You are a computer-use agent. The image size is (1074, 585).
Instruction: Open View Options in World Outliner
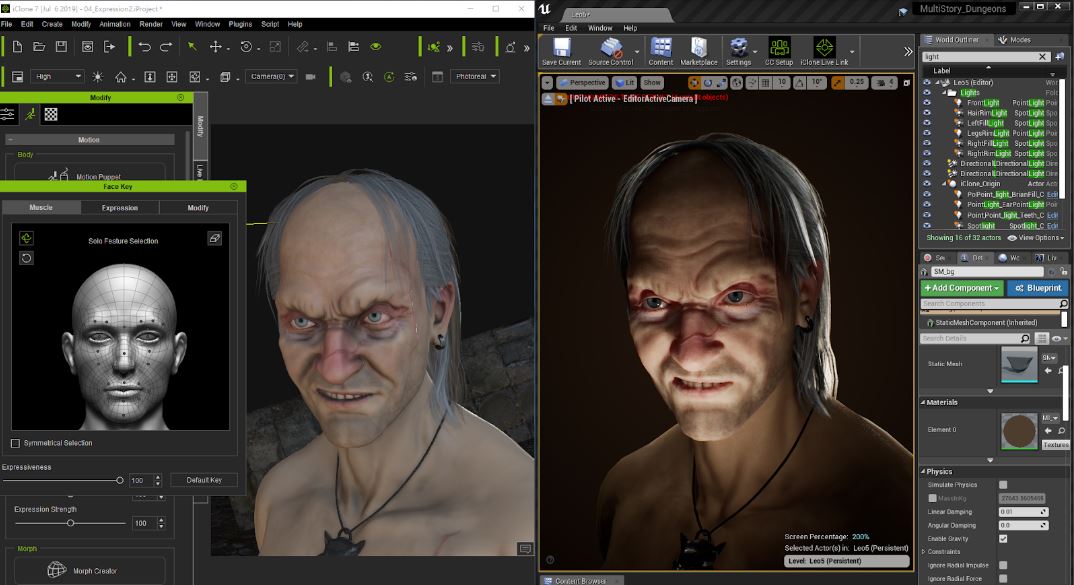point(1036,238)
